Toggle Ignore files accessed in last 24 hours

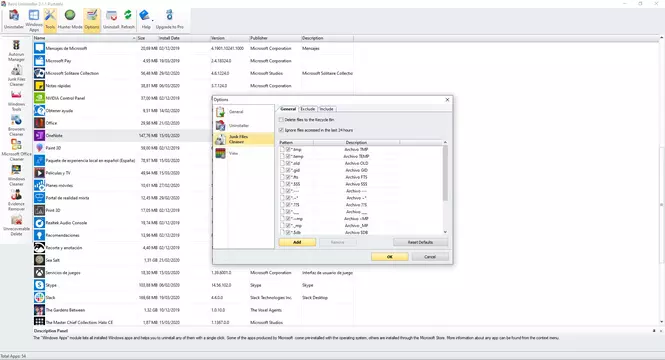[281, 130]
